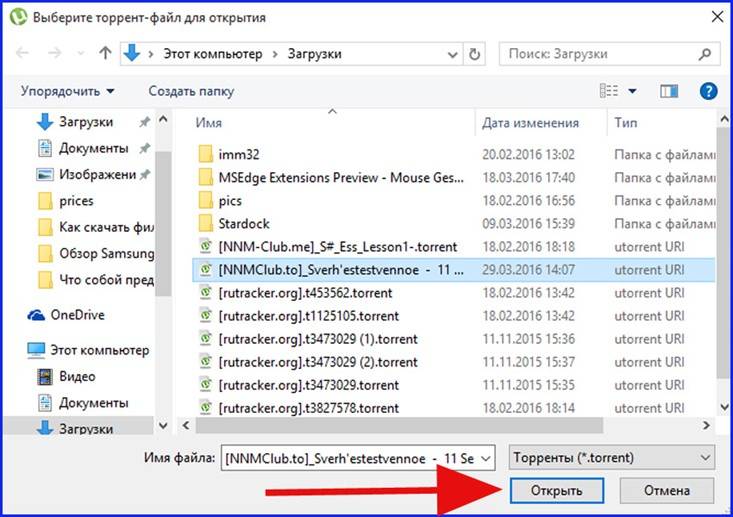Select Этот компьютер in navigation pane
Viewport: 733px width, 517px height.
tap(88, 350)
